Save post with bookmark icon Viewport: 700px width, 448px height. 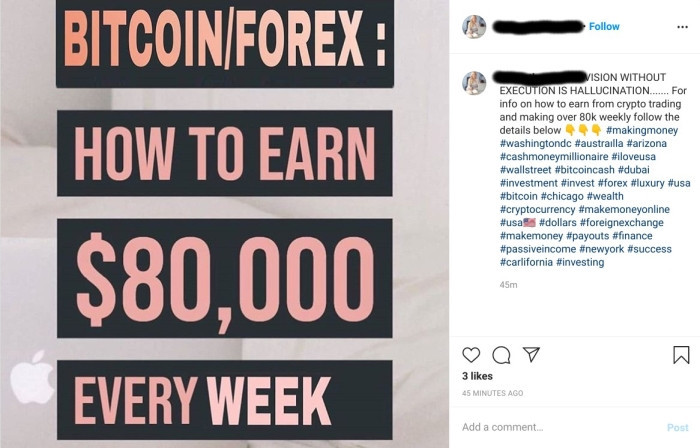681,355
